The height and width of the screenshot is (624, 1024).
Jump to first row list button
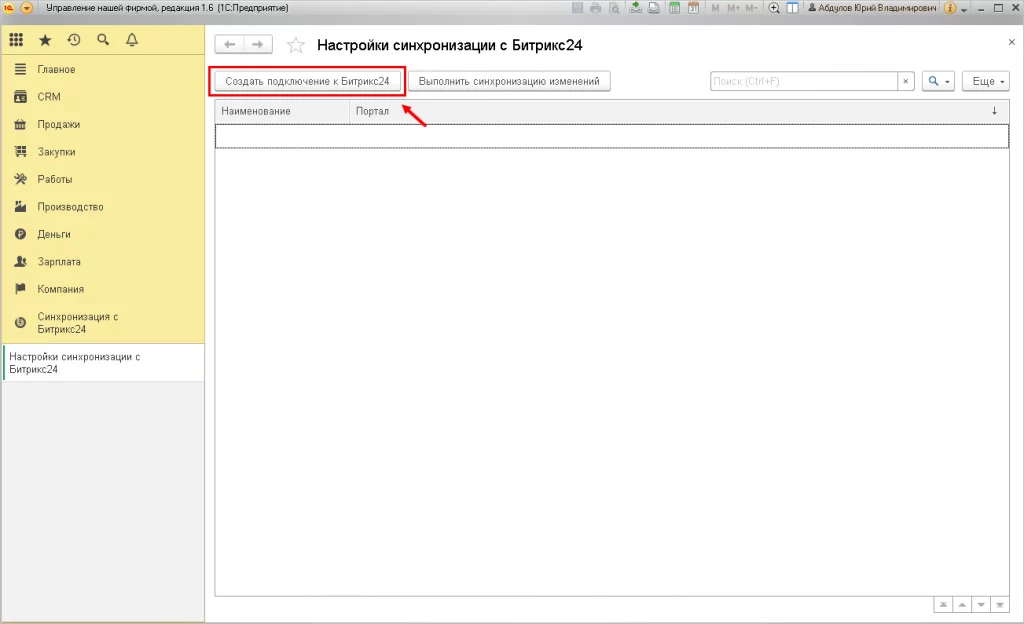(943, 605)
